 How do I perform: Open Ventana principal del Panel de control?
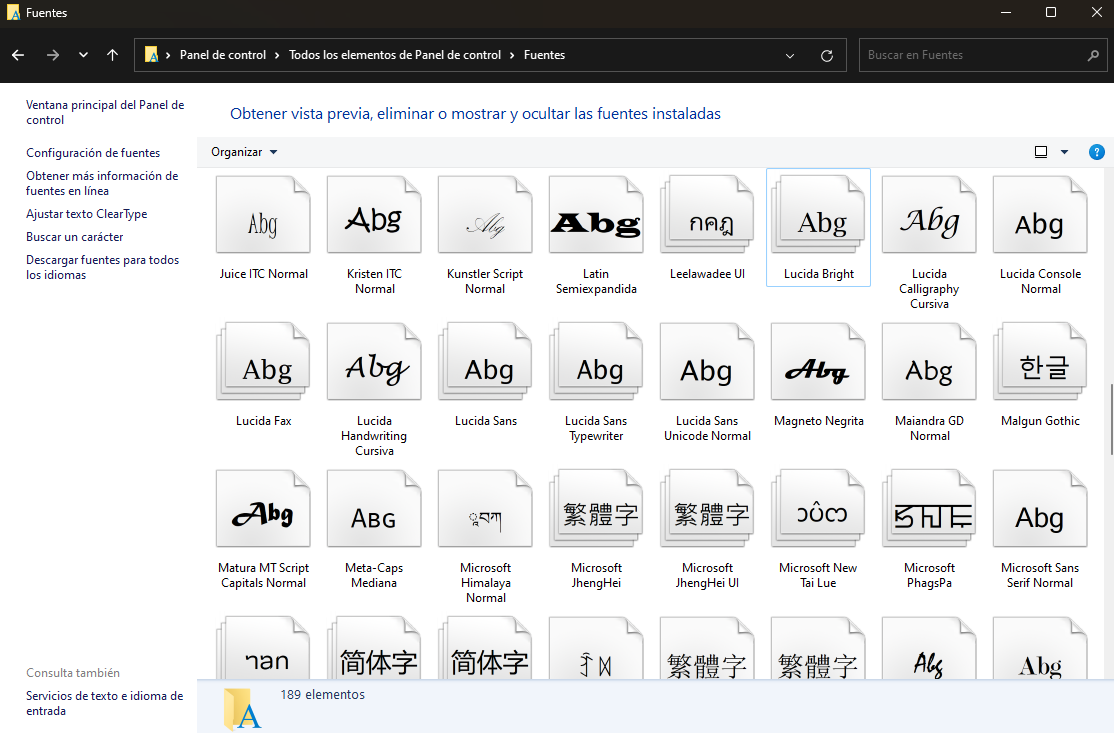click(105, 112)
